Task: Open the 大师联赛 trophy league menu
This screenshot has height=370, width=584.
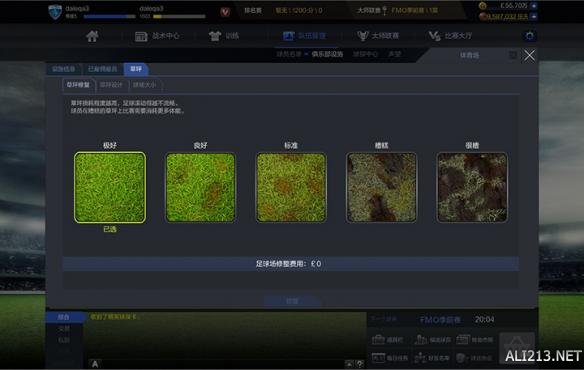Action: coord(378,36)
